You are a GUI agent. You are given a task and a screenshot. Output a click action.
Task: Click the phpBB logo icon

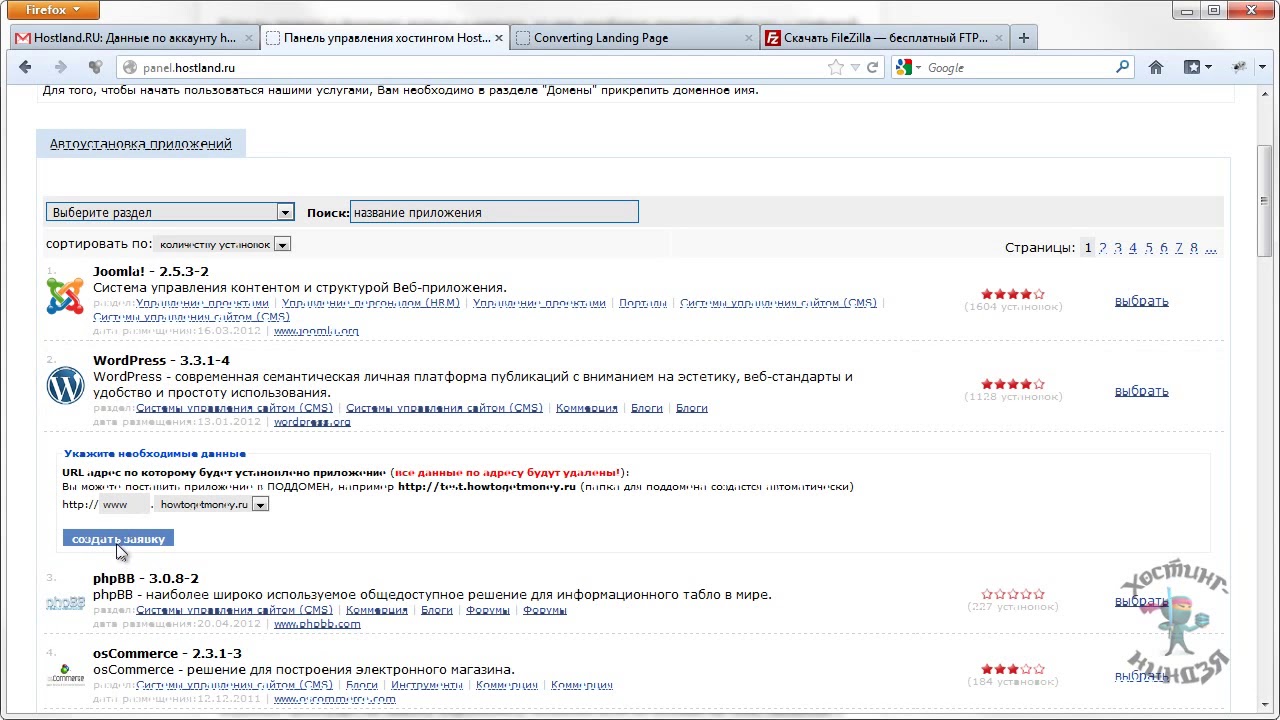[x=65, y=603]
